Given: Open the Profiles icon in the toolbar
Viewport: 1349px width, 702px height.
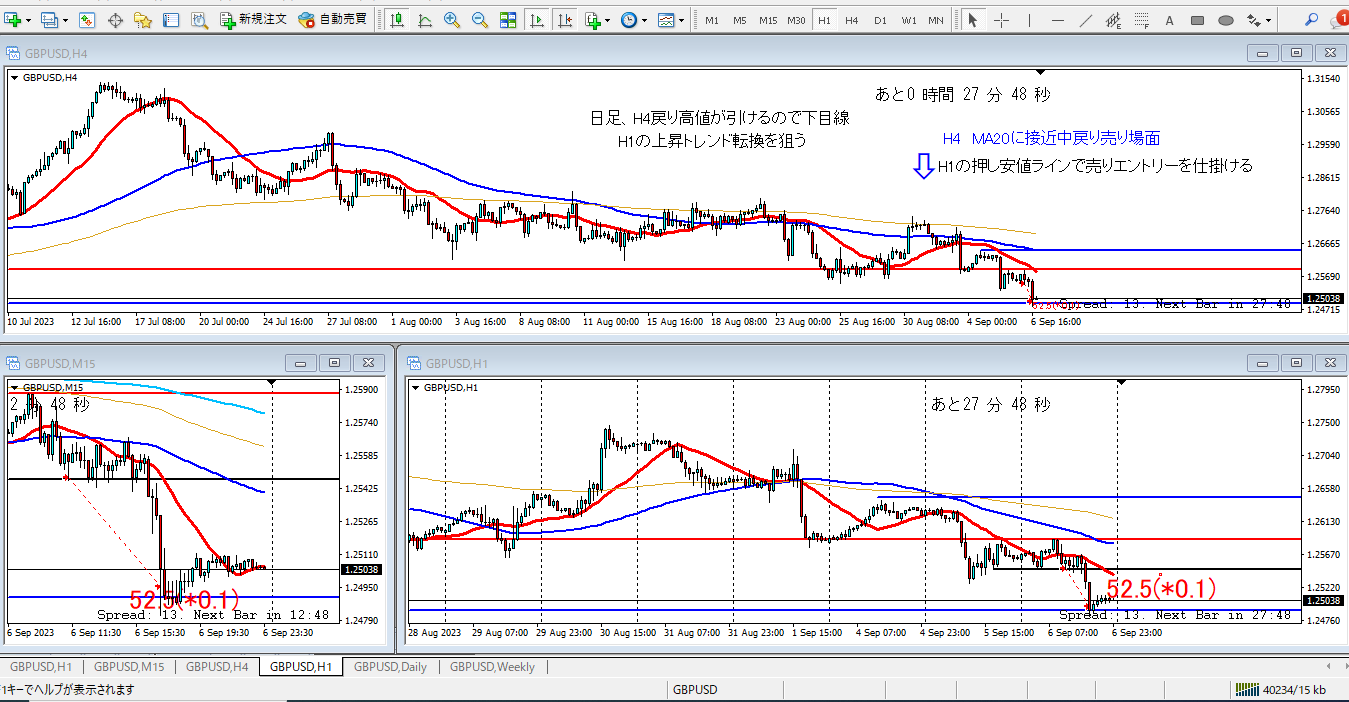Looking at the screenshot, I should tap(49, 20).
